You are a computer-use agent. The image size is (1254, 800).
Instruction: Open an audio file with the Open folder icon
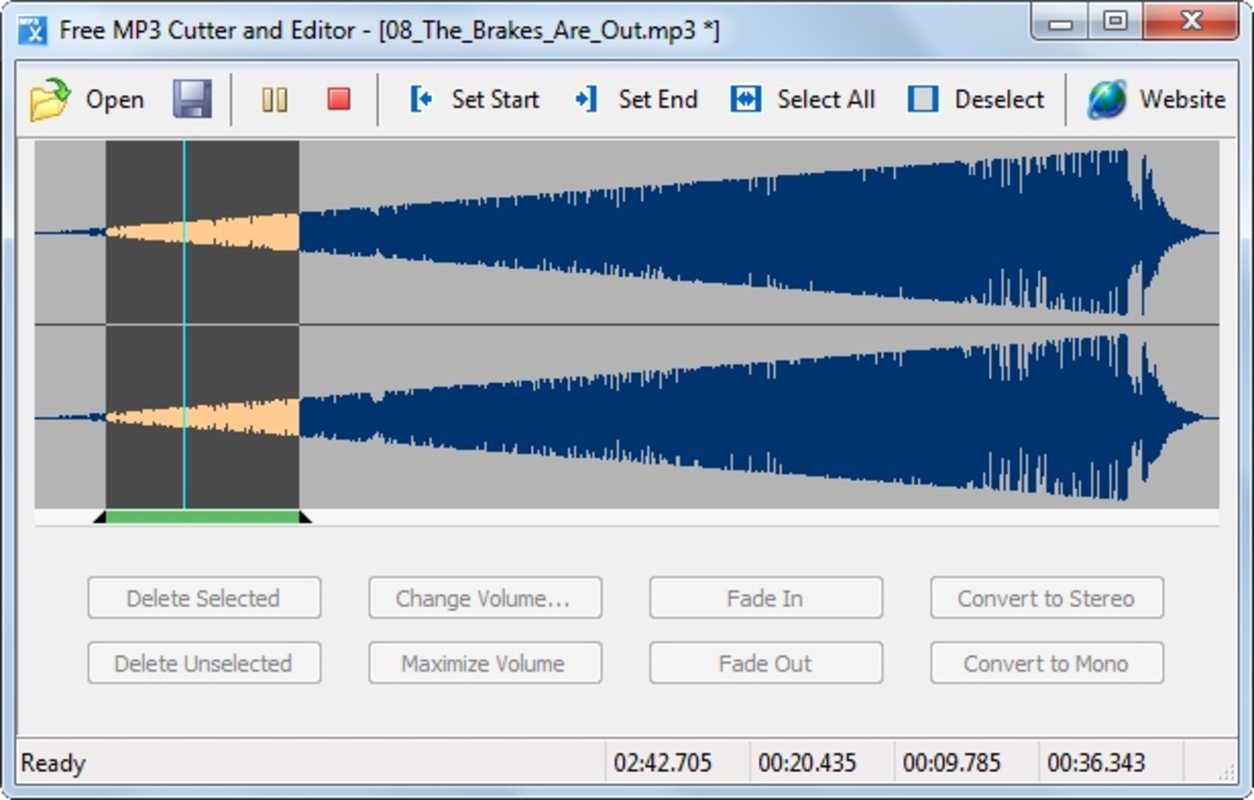tap(49, 99)
